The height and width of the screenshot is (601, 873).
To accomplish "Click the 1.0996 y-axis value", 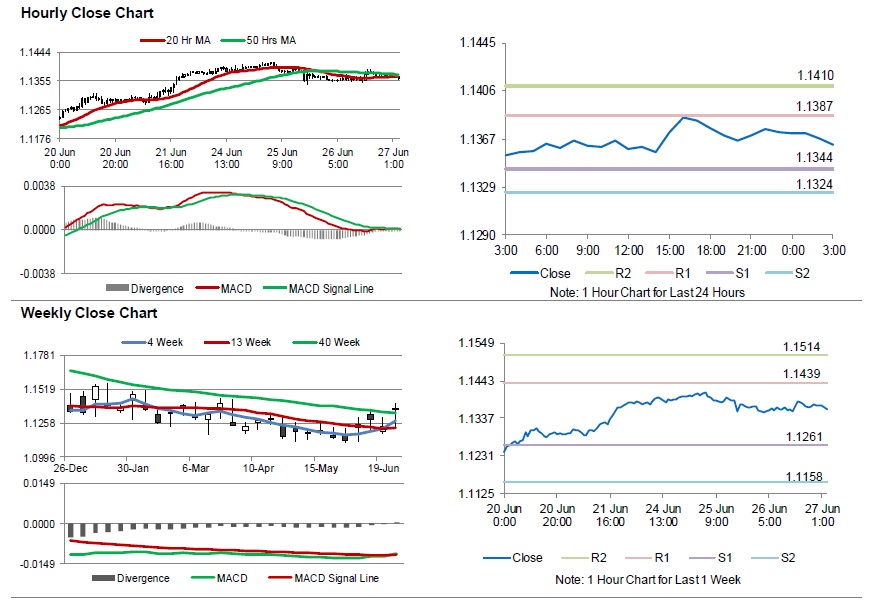I will [40, 458].
